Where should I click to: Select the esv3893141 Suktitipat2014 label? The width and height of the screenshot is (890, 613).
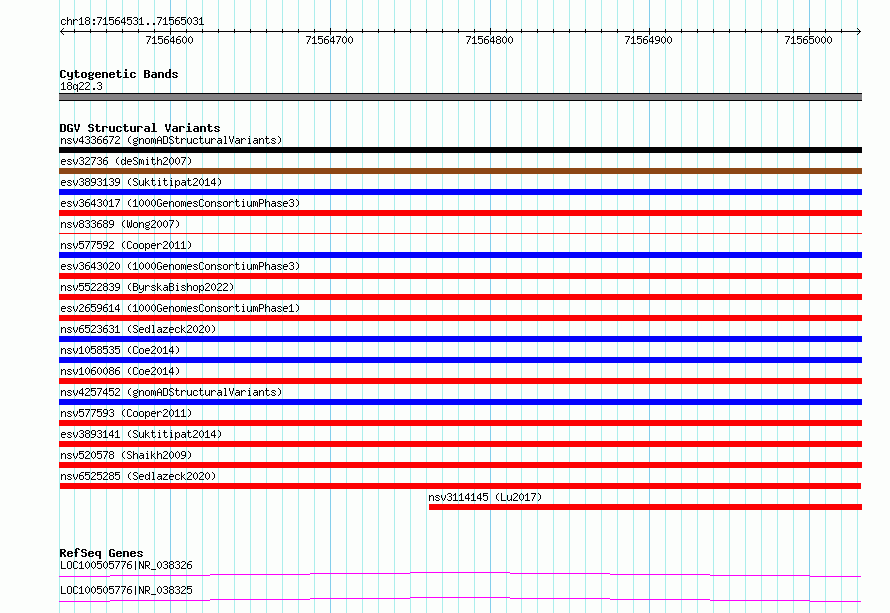click(x=141, y=434)
